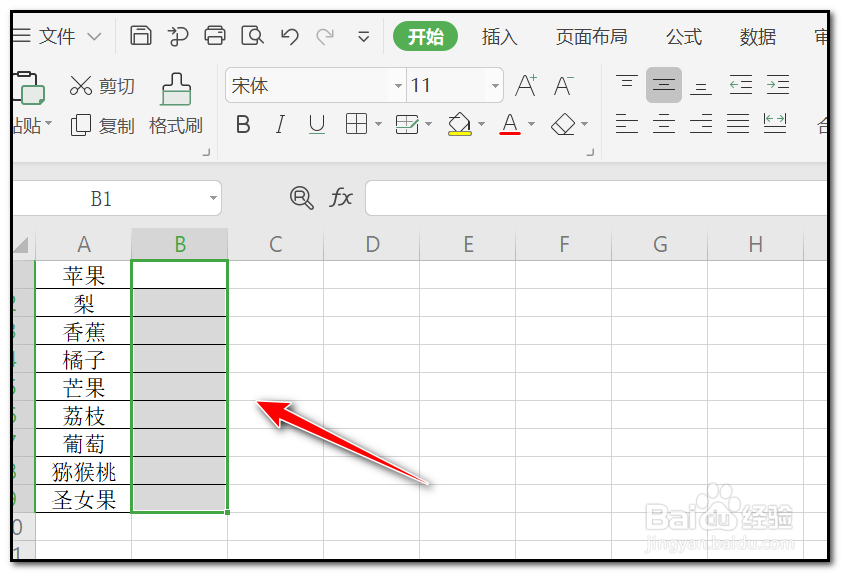Viewport: 841px width, 573px height.
Task: Click the fx insert function icon
Action: tap(341, 198)
